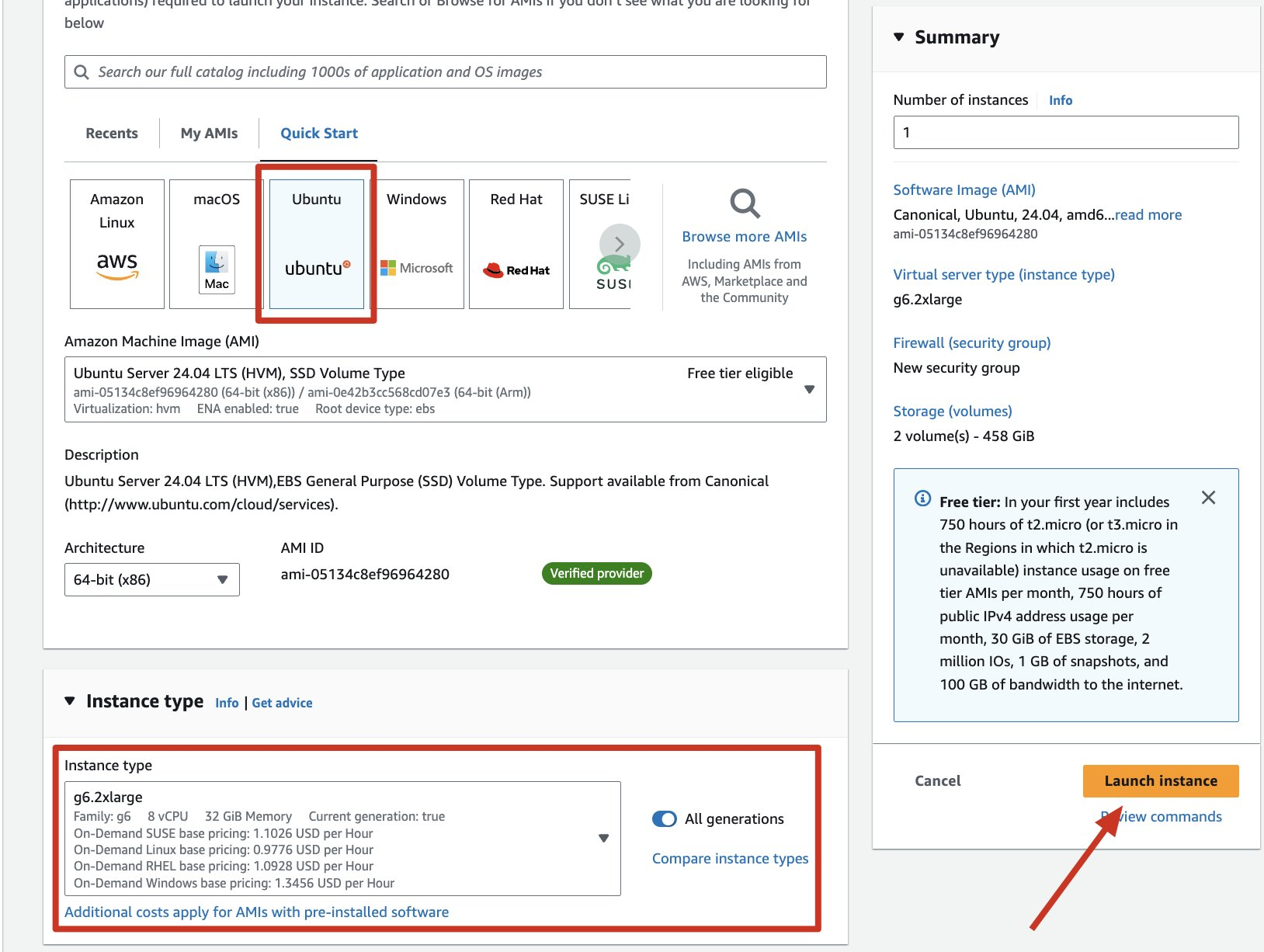The image size is (1264, 952).
Task: Click the Launch instance button
Action: 1161,781
